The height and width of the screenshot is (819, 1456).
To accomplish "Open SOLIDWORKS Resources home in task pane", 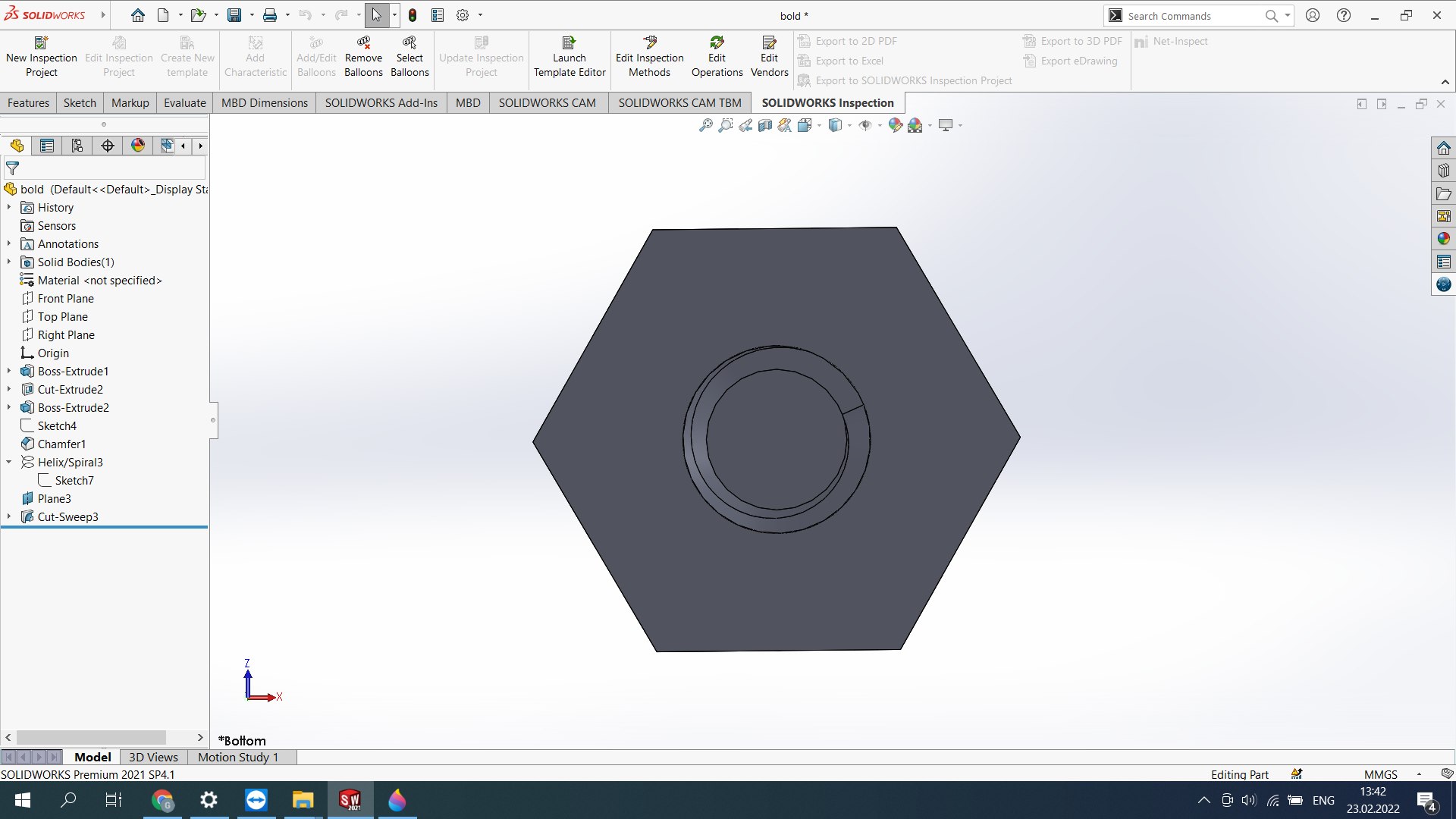I will [1443, 148].
